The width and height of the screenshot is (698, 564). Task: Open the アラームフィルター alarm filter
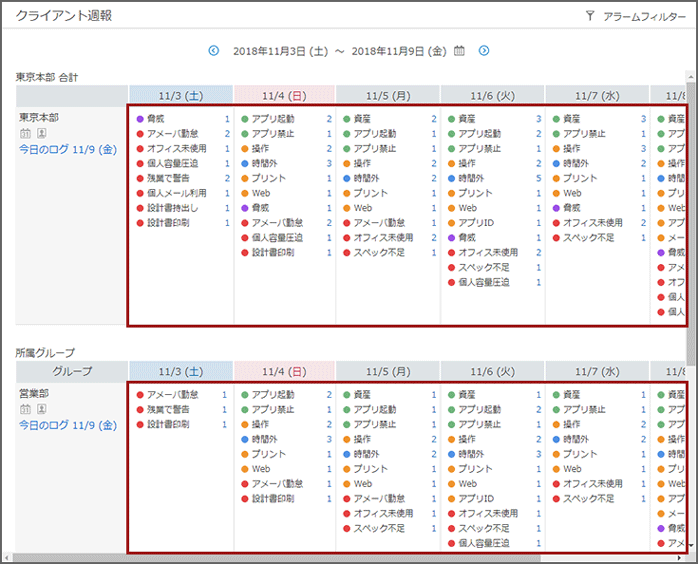[x=644, y=17]
